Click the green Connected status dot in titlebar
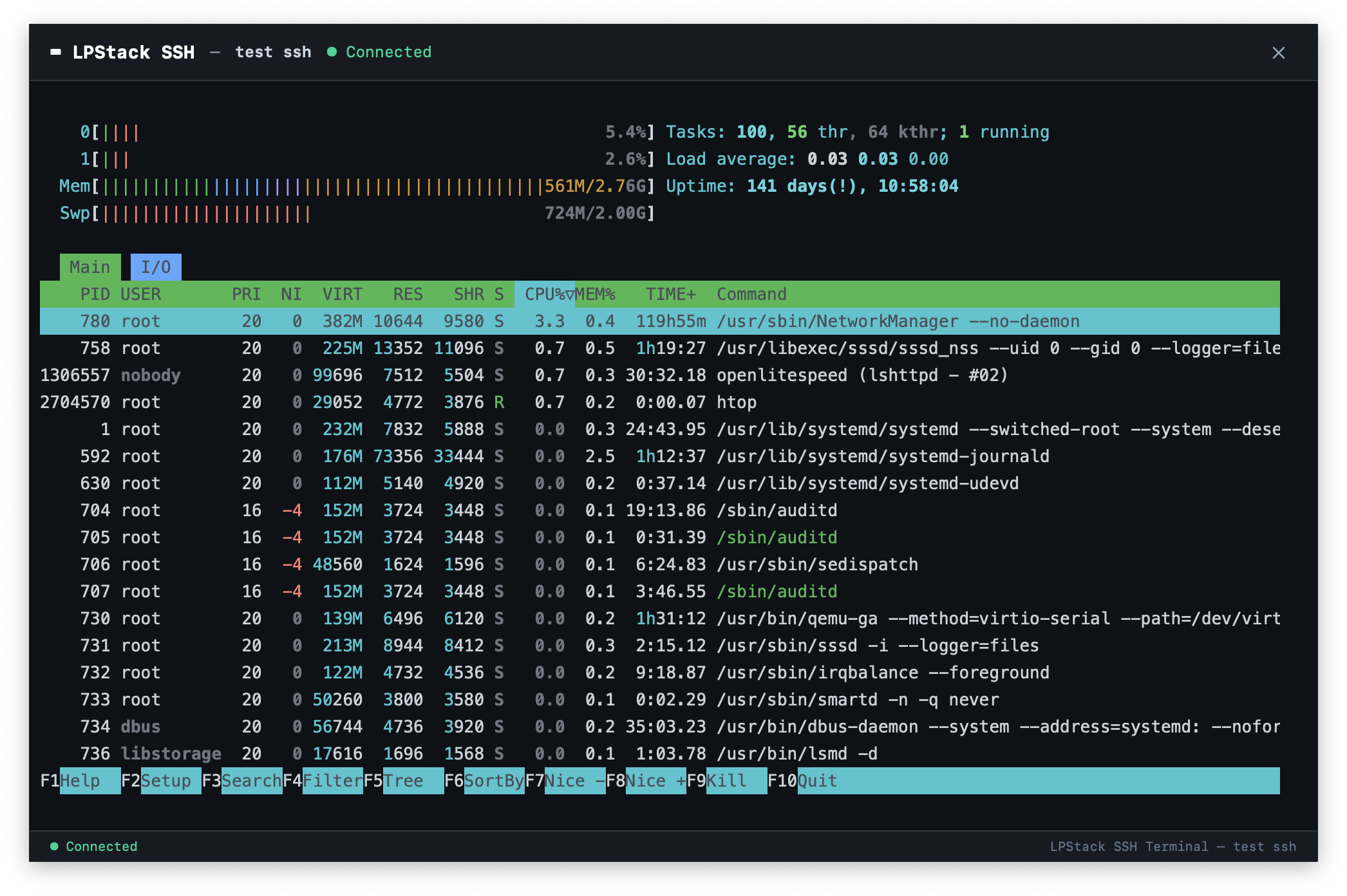The width and height of the screenshot is (1347, 896). 332,51
